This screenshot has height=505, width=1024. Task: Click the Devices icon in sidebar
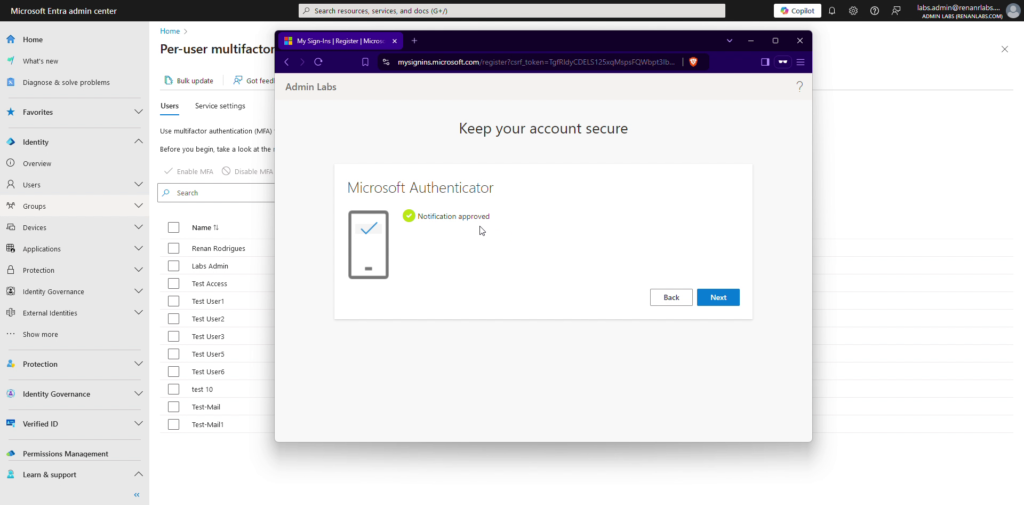click(10, 227)
